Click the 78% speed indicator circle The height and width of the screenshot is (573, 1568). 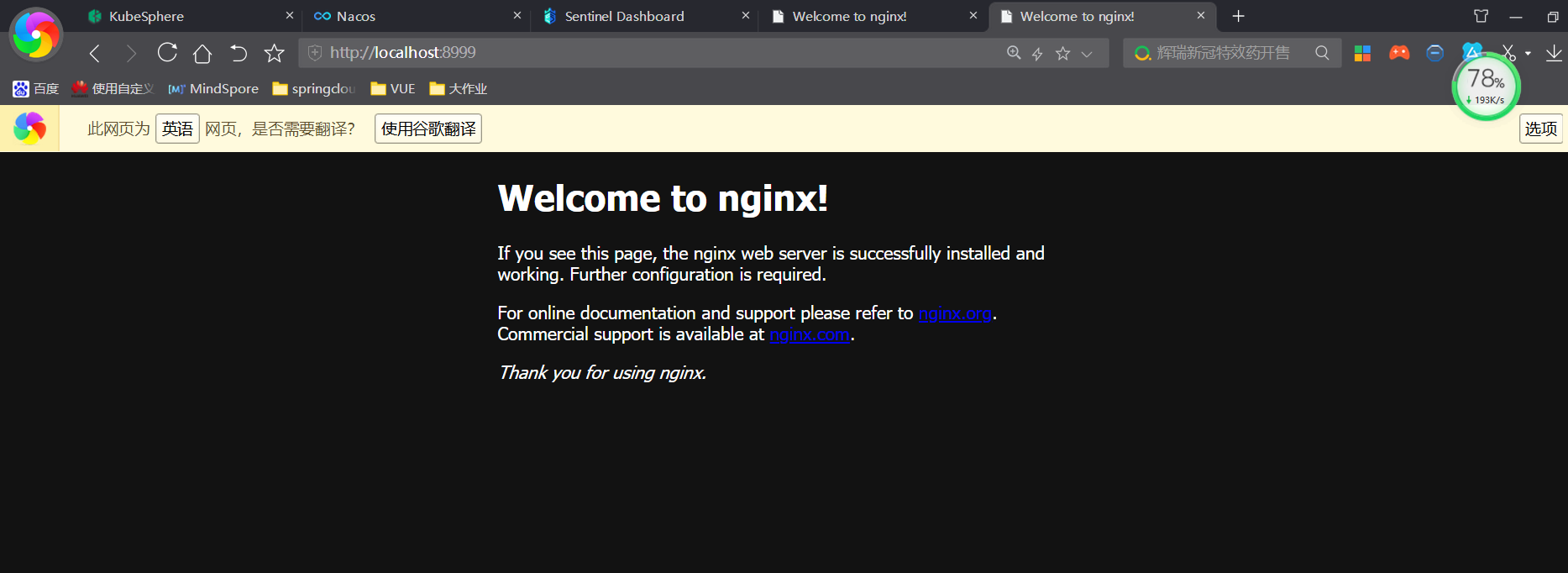pos(1486,86)
